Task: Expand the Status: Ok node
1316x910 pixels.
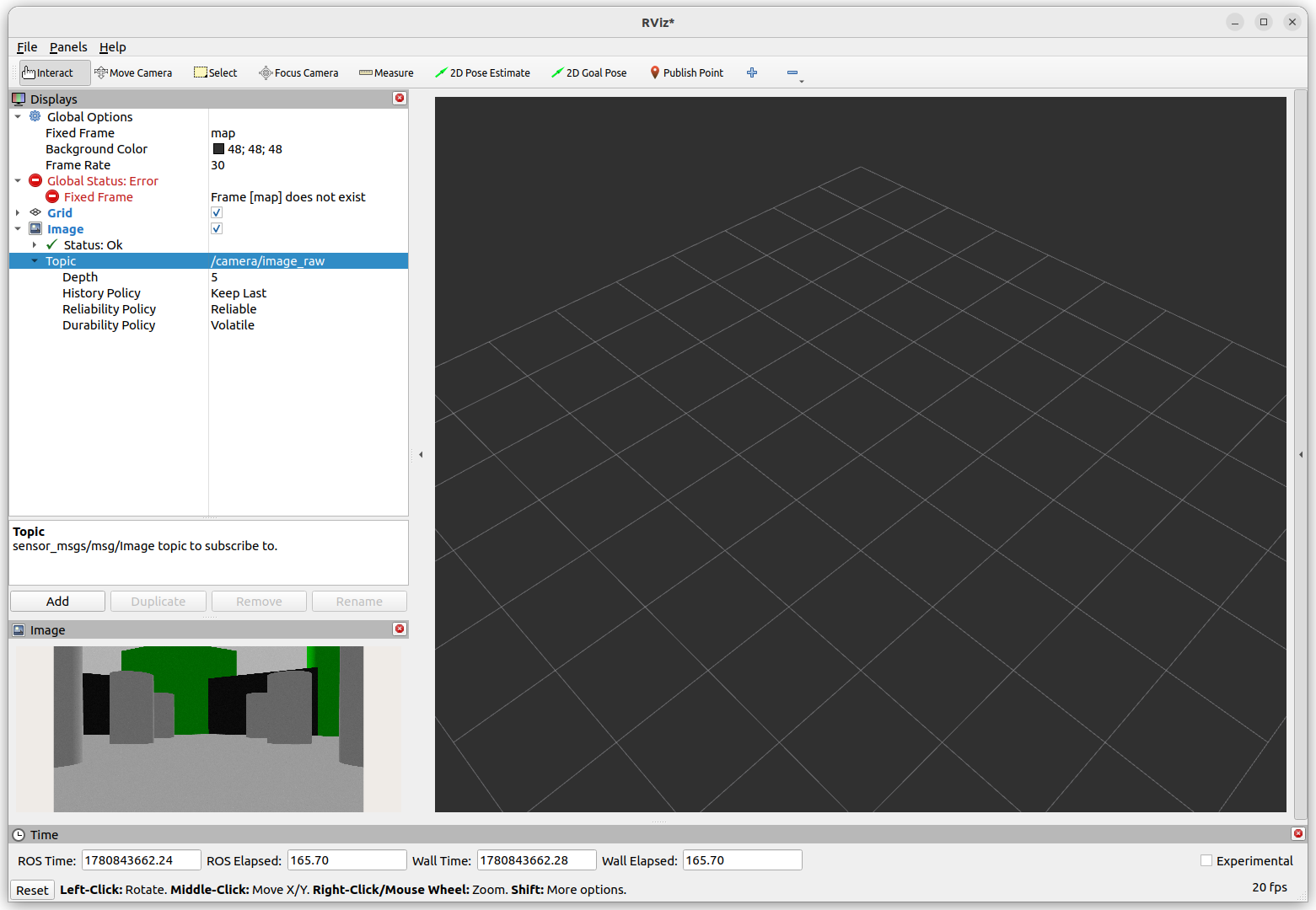Action: coord(35,244)
